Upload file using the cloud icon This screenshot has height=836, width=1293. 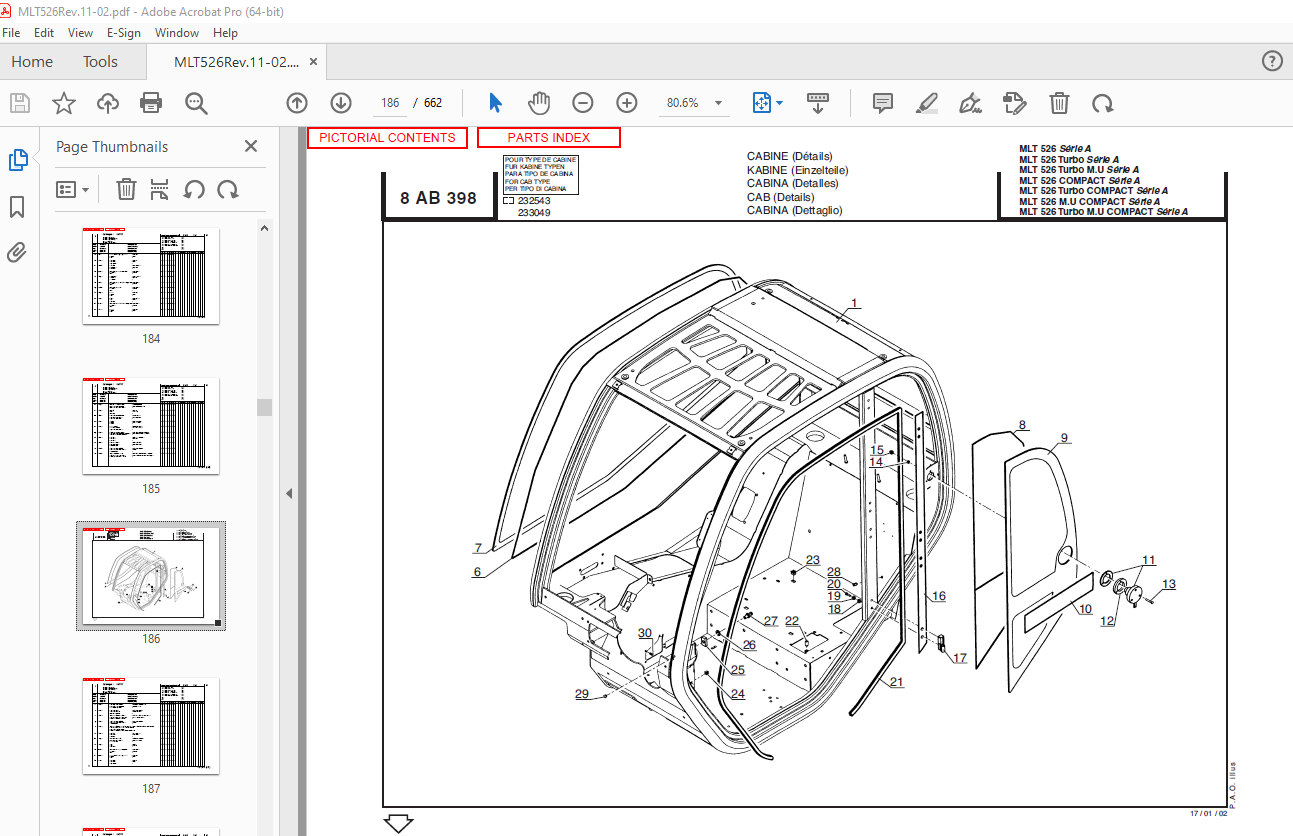(x=108, y=103)
